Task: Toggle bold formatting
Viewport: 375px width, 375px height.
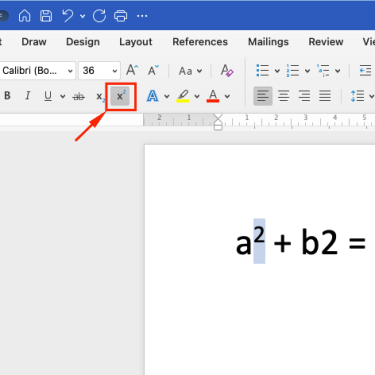Action: (x=7, y=96)
